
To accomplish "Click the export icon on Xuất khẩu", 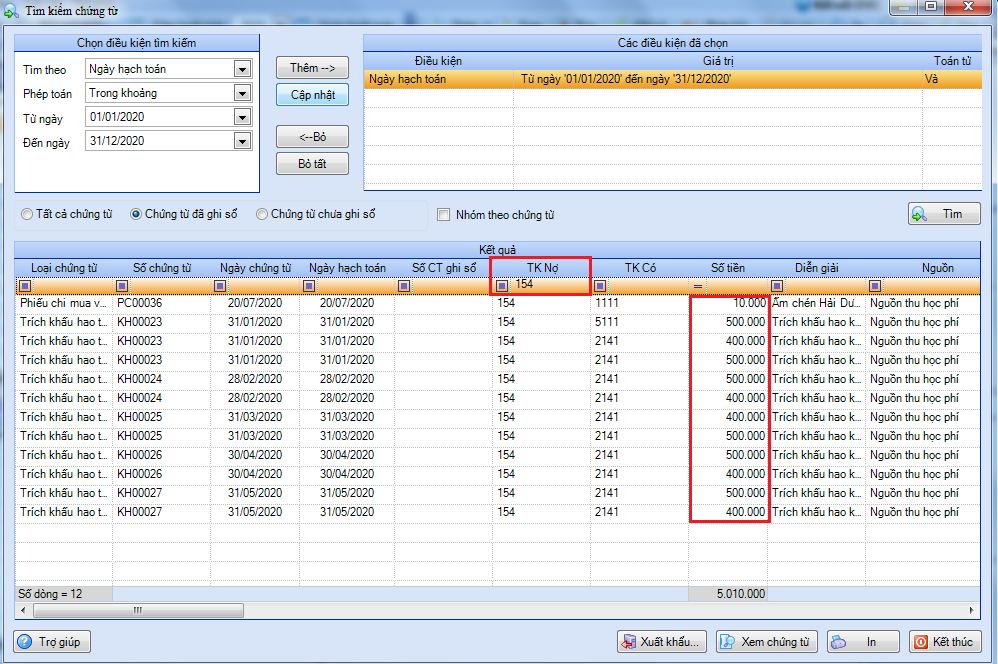I will tap(628, 642).
